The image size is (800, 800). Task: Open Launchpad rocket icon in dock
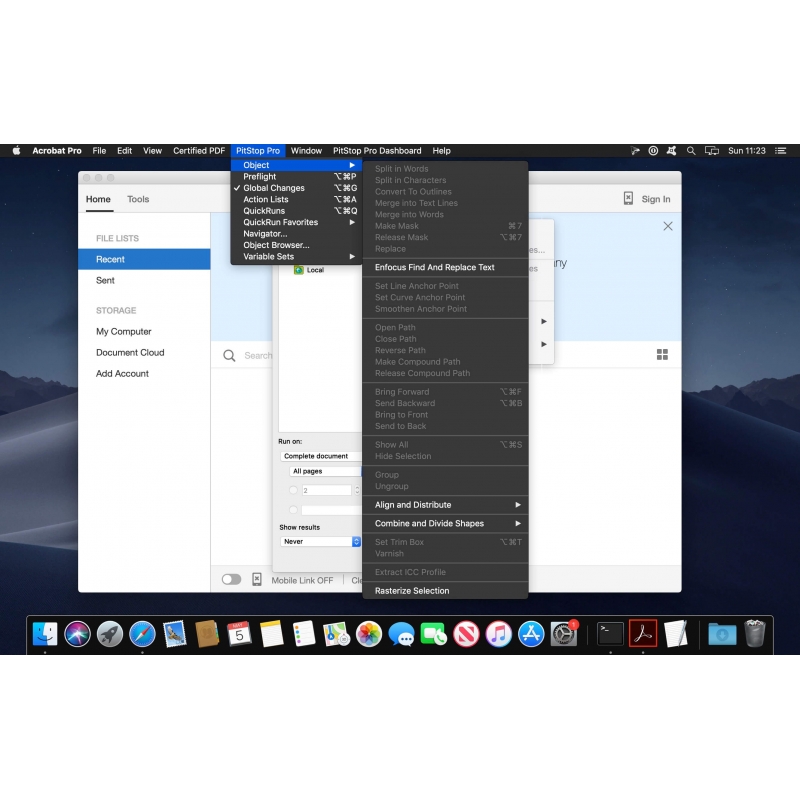110,634
